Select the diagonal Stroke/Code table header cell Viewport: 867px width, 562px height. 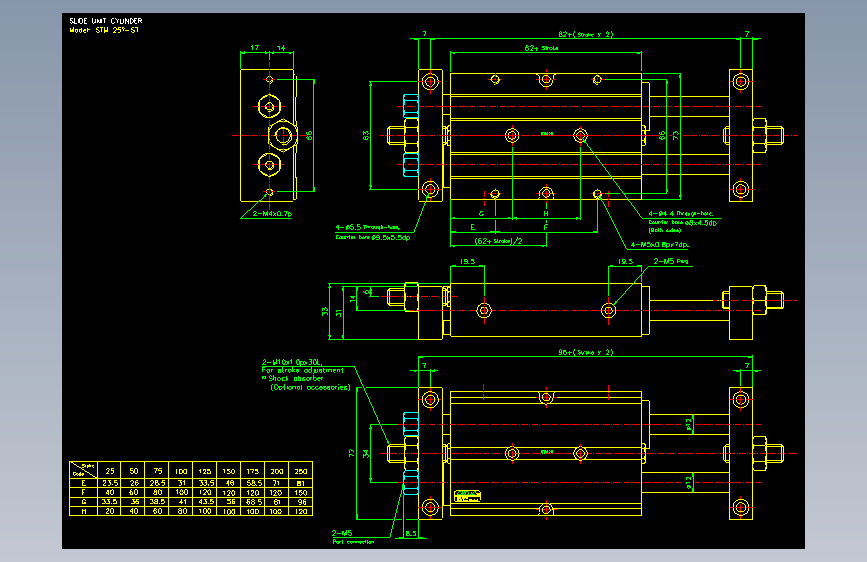[83, 470]
